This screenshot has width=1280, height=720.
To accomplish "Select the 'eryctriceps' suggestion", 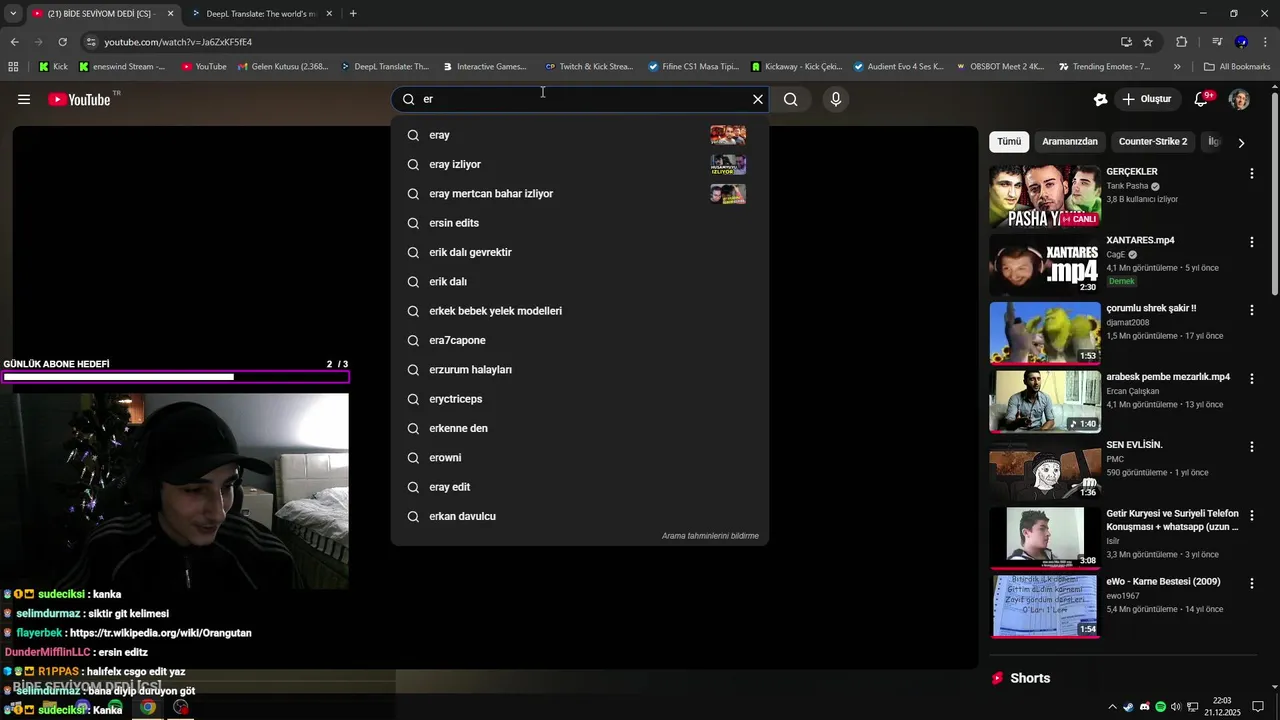I will [580, 399].
